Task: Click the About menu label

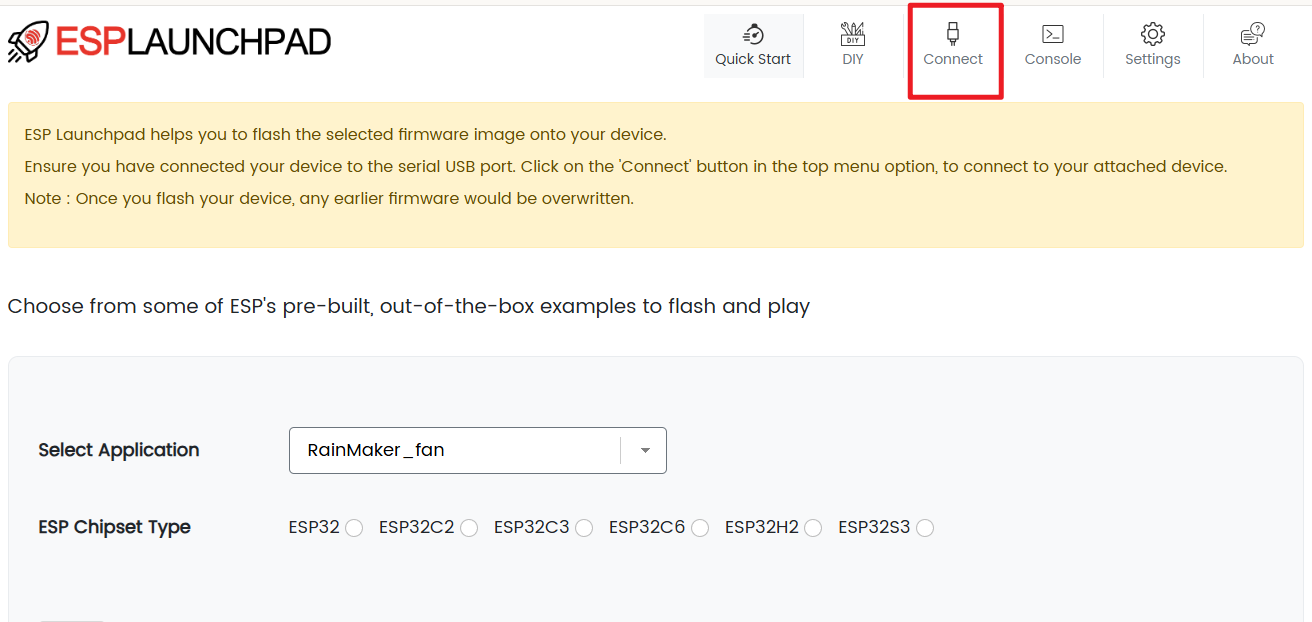Action: [1253, 59]
